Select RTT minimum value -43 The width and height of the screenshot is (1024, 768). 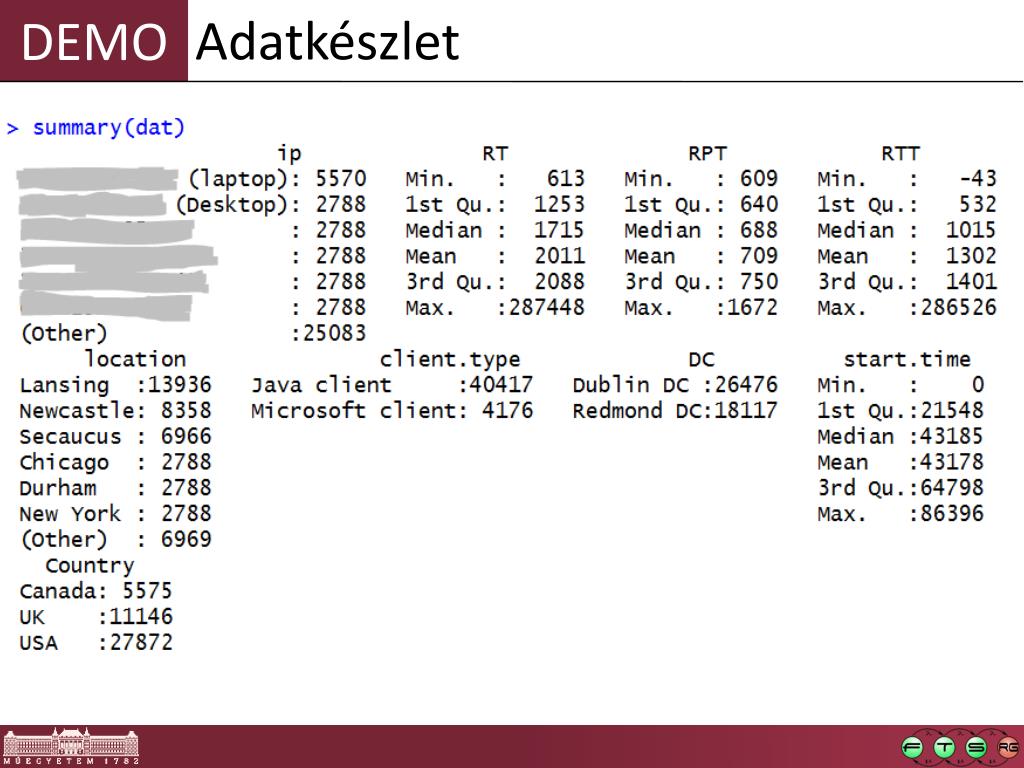point(978,179)
